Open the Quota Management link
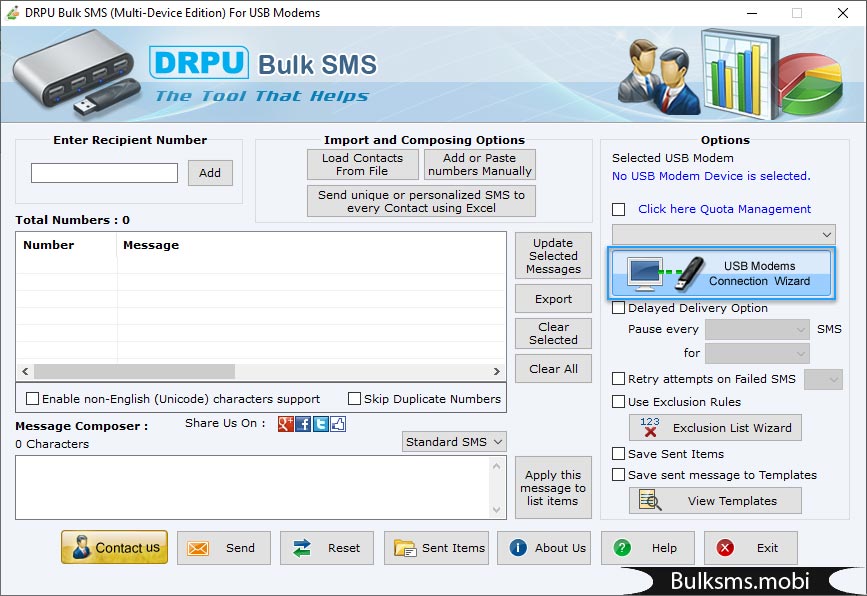This screenshot has height=596, width=867. 724,209
